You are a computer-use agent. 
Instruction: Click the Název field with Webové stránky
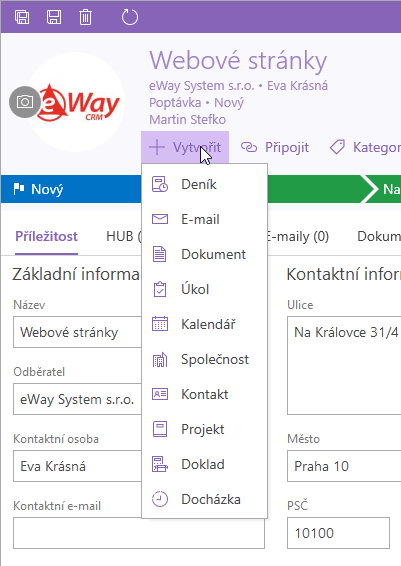tap(77, 332)
